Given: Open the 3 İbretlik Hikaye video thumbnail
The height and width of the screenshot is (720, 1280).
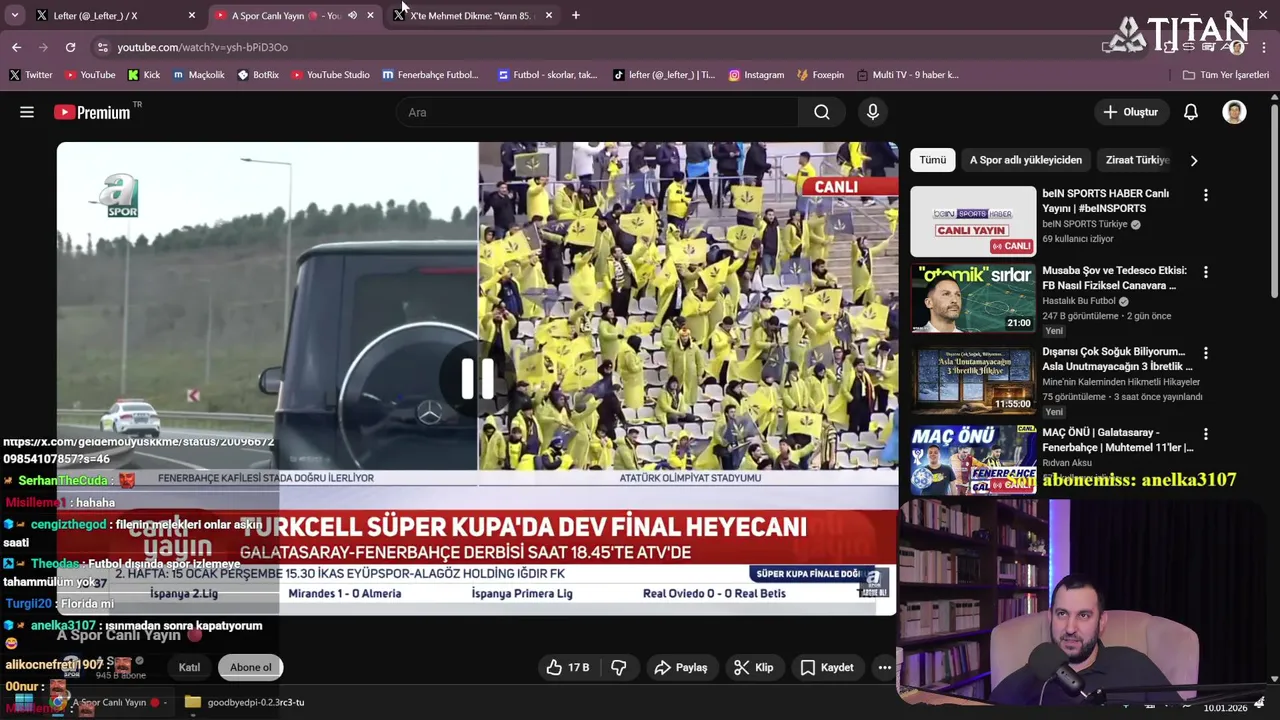Looking at the screenshot, I should click(973, 379).
